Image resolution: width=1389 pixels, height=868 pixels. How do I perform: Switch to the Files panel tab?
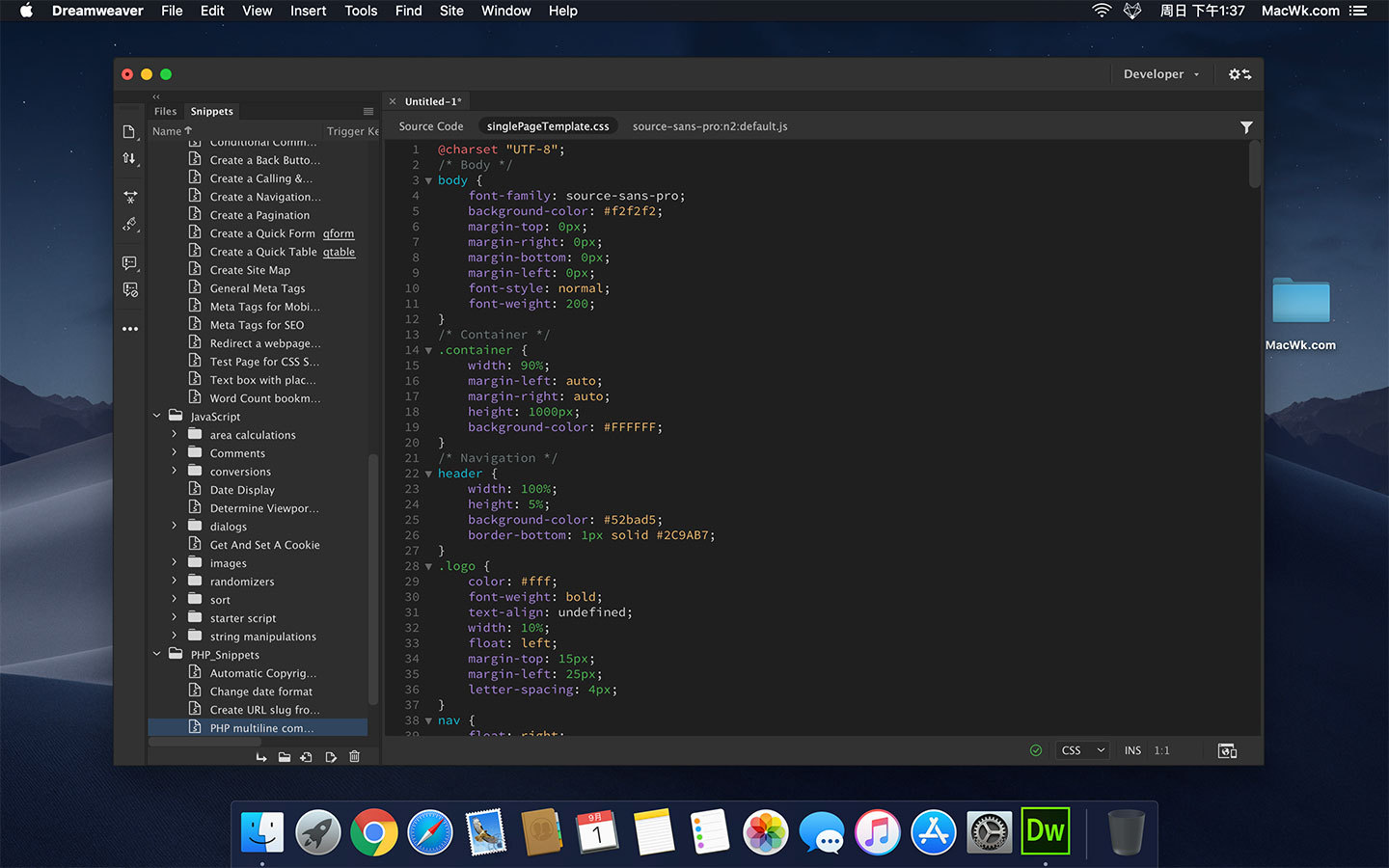(x=166, y=112)
